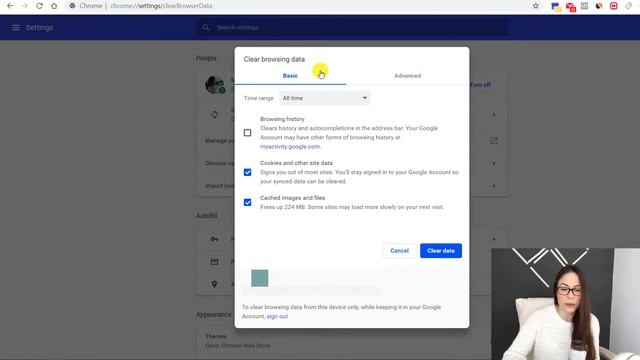Click the sign out link
The height and width of the screenshot is (360, 640).
coord(277,316)
